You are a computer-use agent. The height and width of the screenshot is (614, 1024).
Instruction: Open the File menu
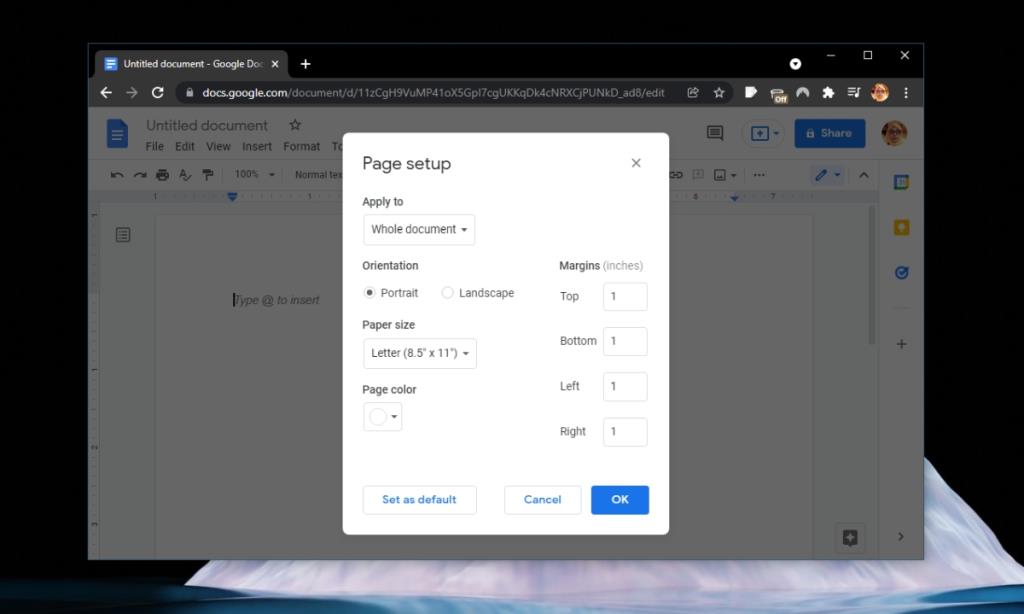[x=154, y=146]
